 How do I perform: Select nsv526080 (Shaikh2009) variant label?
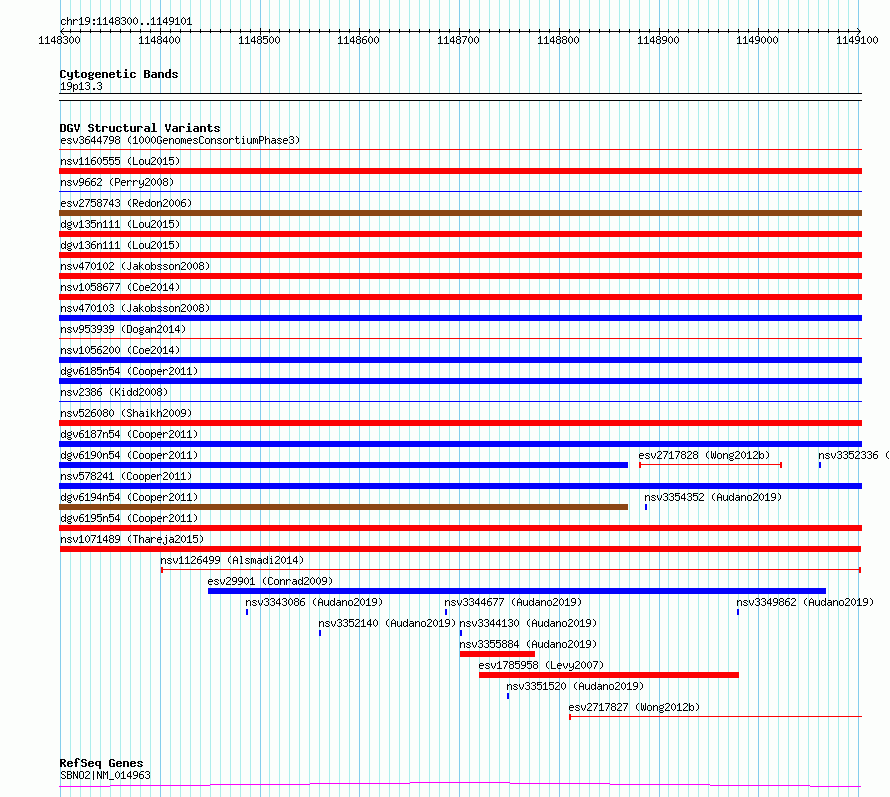point(126,413)
